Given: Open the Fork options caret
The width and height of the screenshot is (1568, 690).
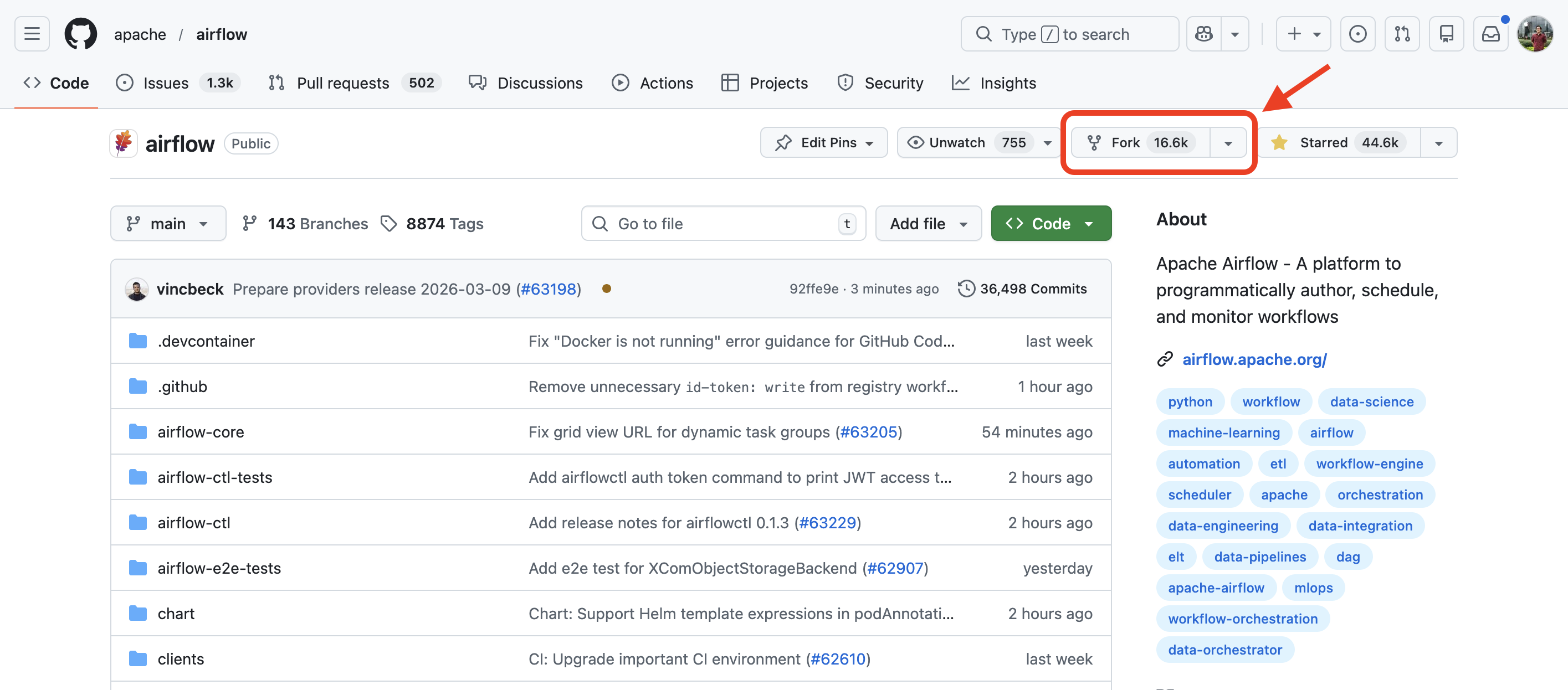Looking at the screenshot, I should pyautogui.click(x=1228, y=142).
